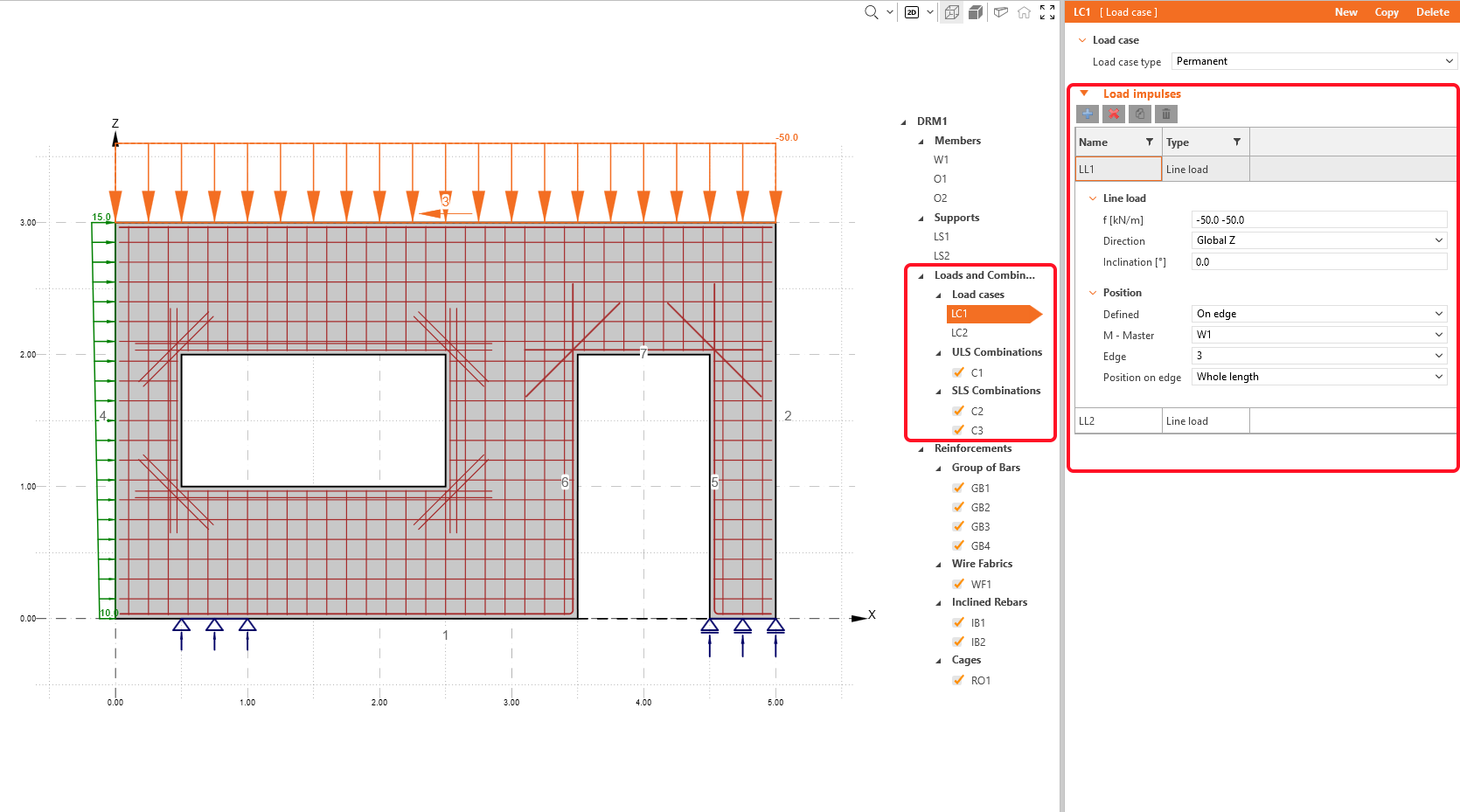This screenshot has height=812, width=1460.
Task: Click the Inclination value input field
Action: pos(1318,262)
